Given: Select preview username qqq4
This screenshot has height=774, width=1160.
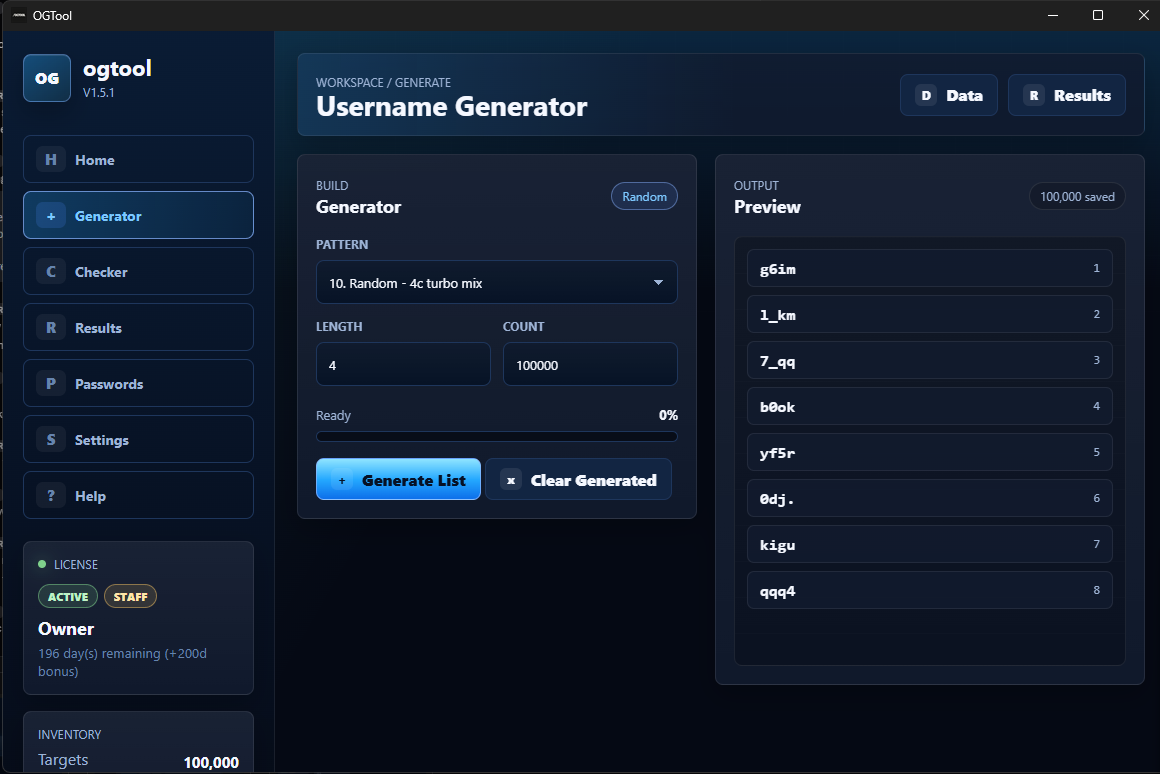Looking at the screenshot, I should pos(929,590).
